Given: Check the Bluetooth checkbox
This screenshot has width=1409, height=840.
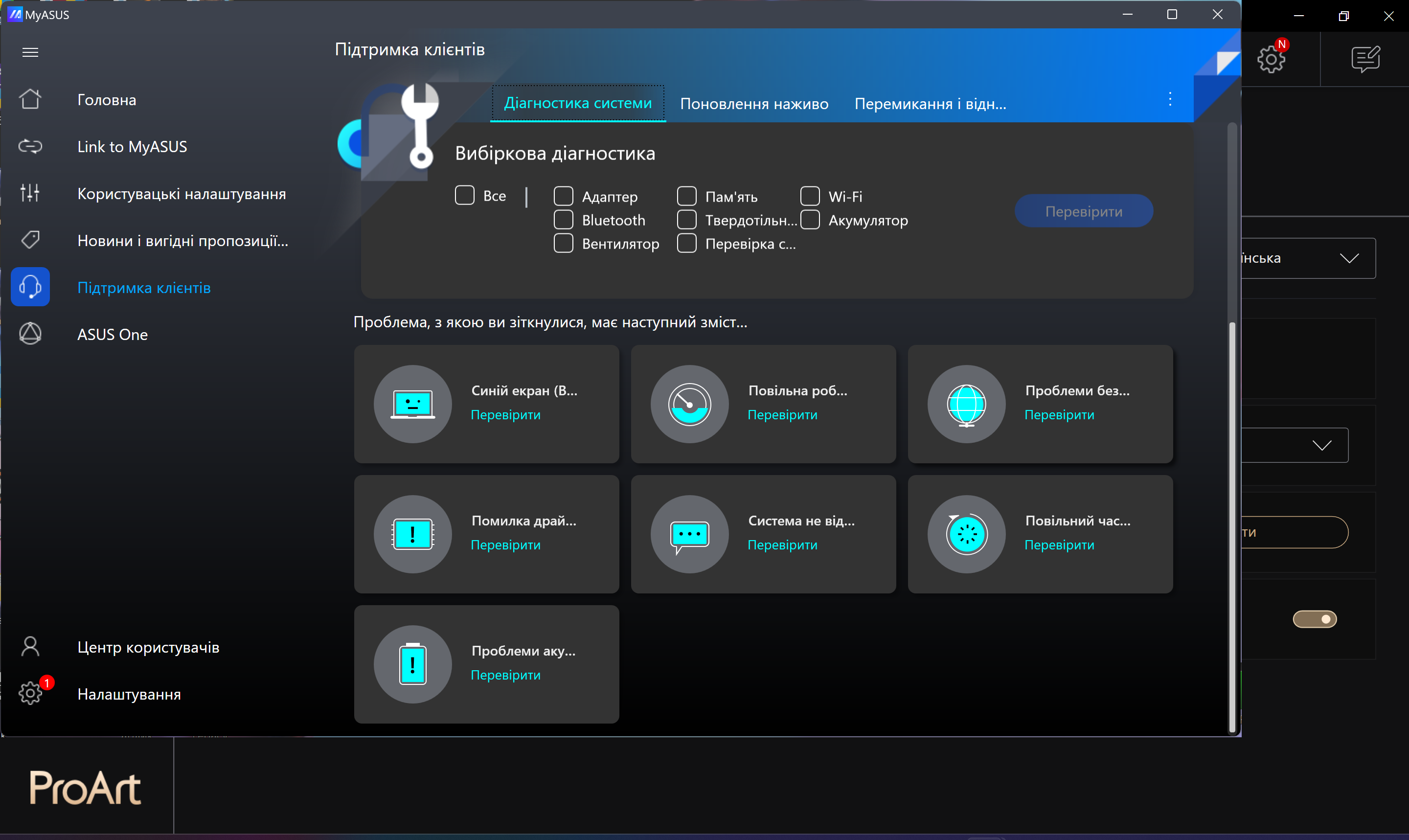Looking at the screenshot, I should (563, 220).
